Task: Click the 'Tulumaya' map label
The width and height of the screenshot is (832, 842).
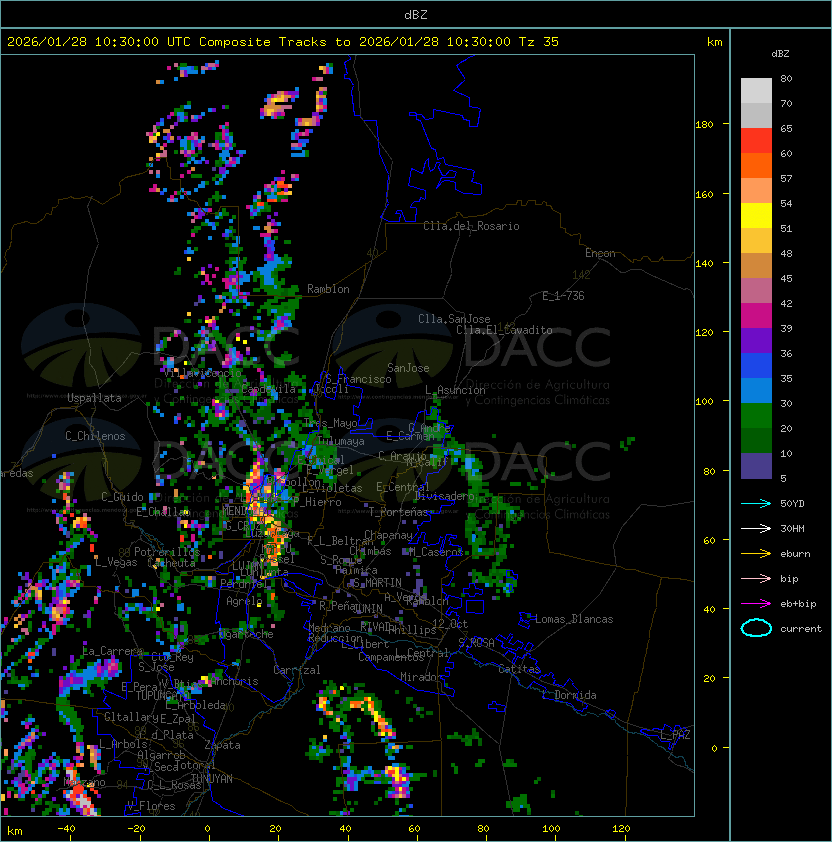Action: 341,441
